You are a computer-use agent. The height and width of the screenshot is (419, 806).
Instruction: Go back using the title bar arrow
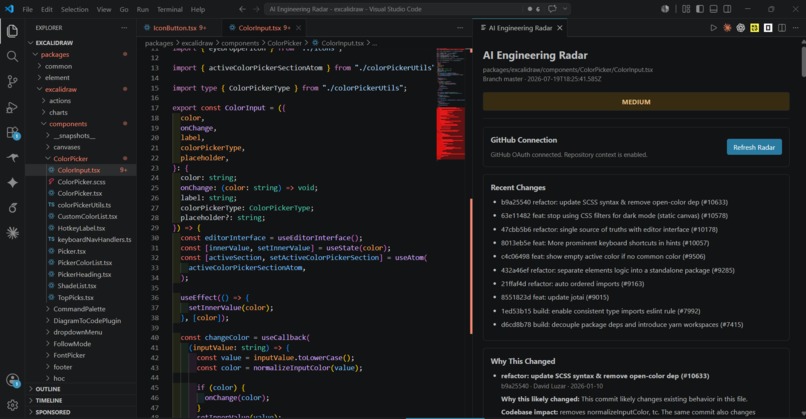242,9
